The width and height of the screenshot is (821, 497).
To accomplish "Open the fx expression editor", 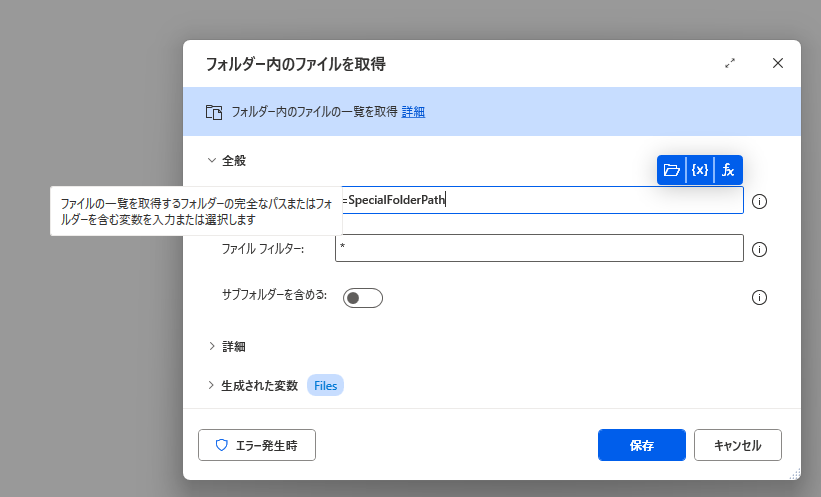I will pos(728,170).
